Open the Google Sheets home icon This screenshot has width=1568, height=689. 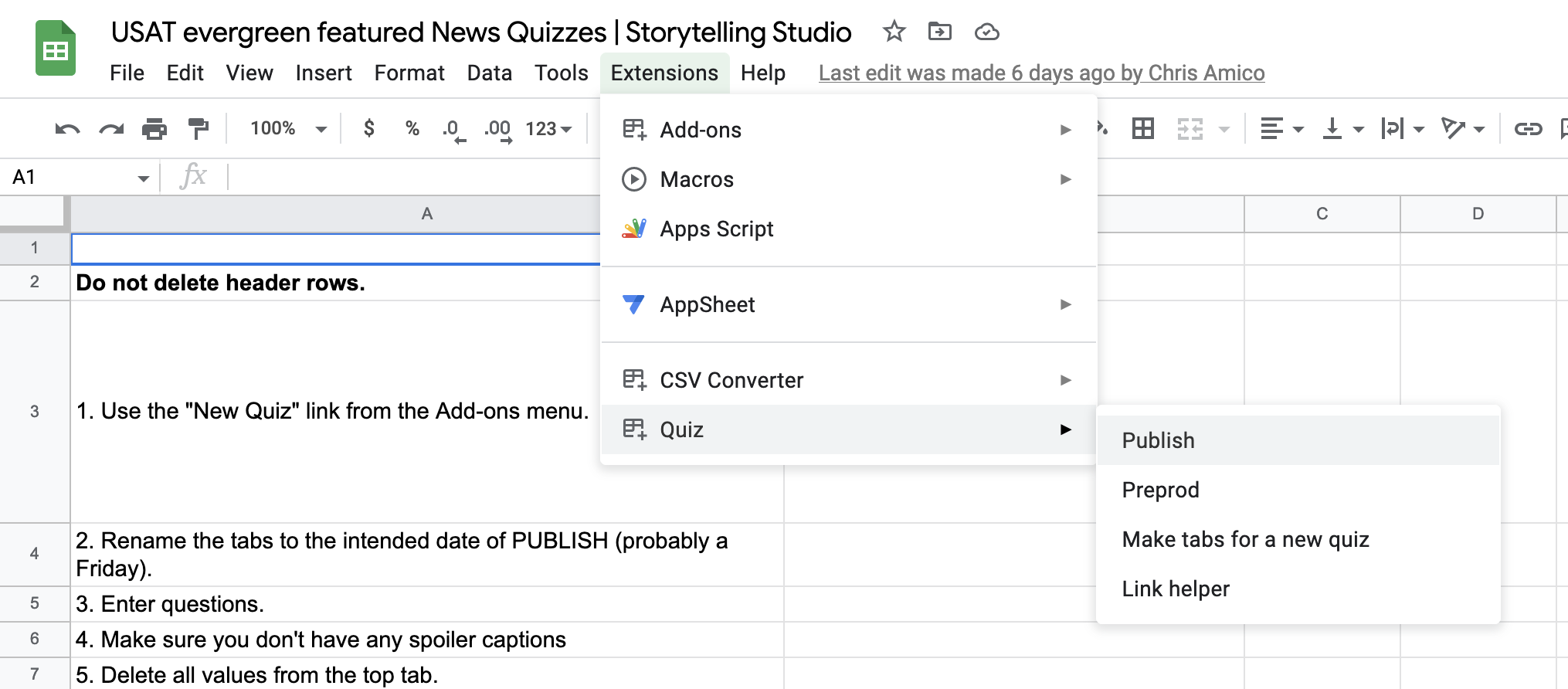click(x=56, y=48)
